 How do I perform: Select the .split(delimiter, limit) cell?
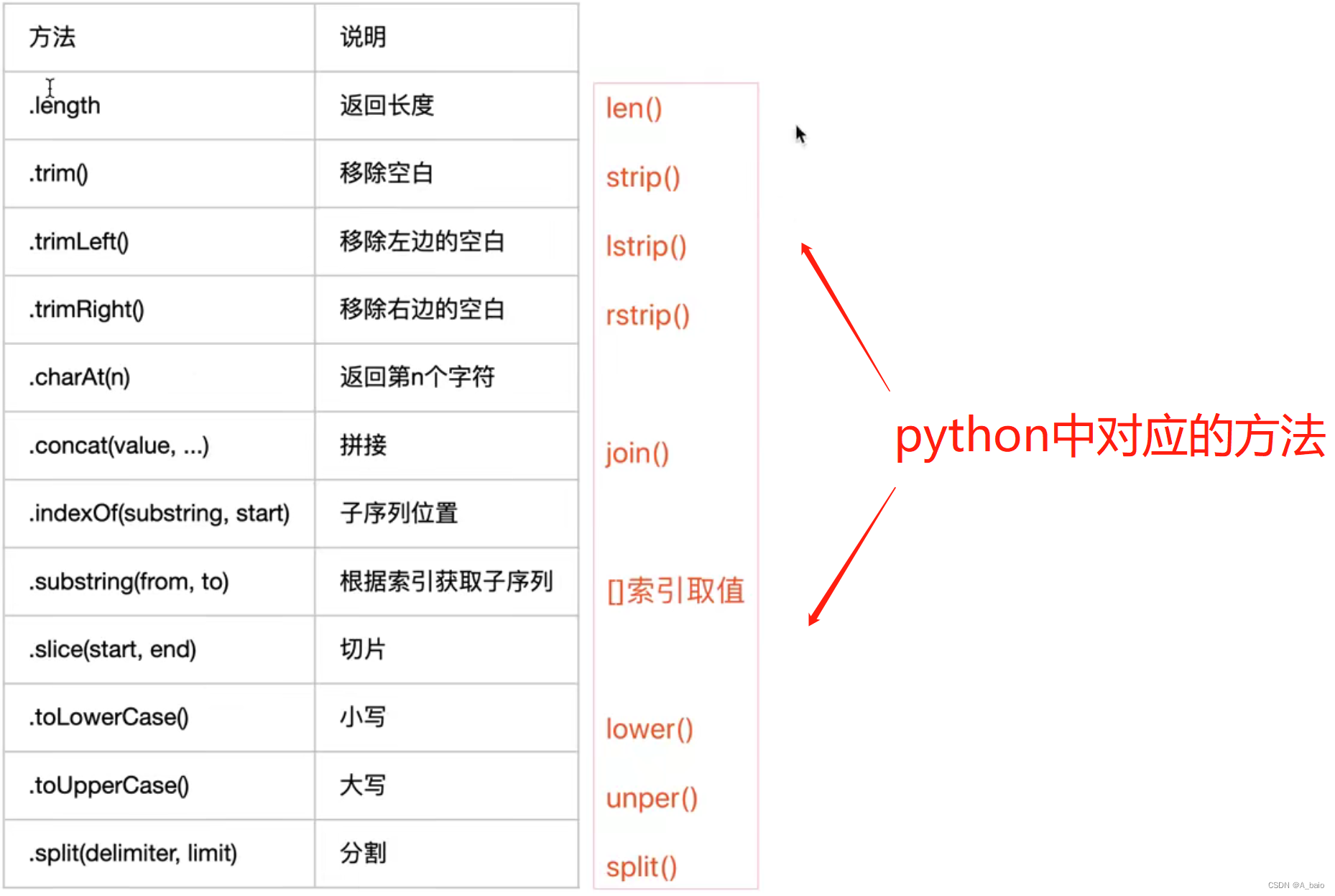(x=159, y=854)
